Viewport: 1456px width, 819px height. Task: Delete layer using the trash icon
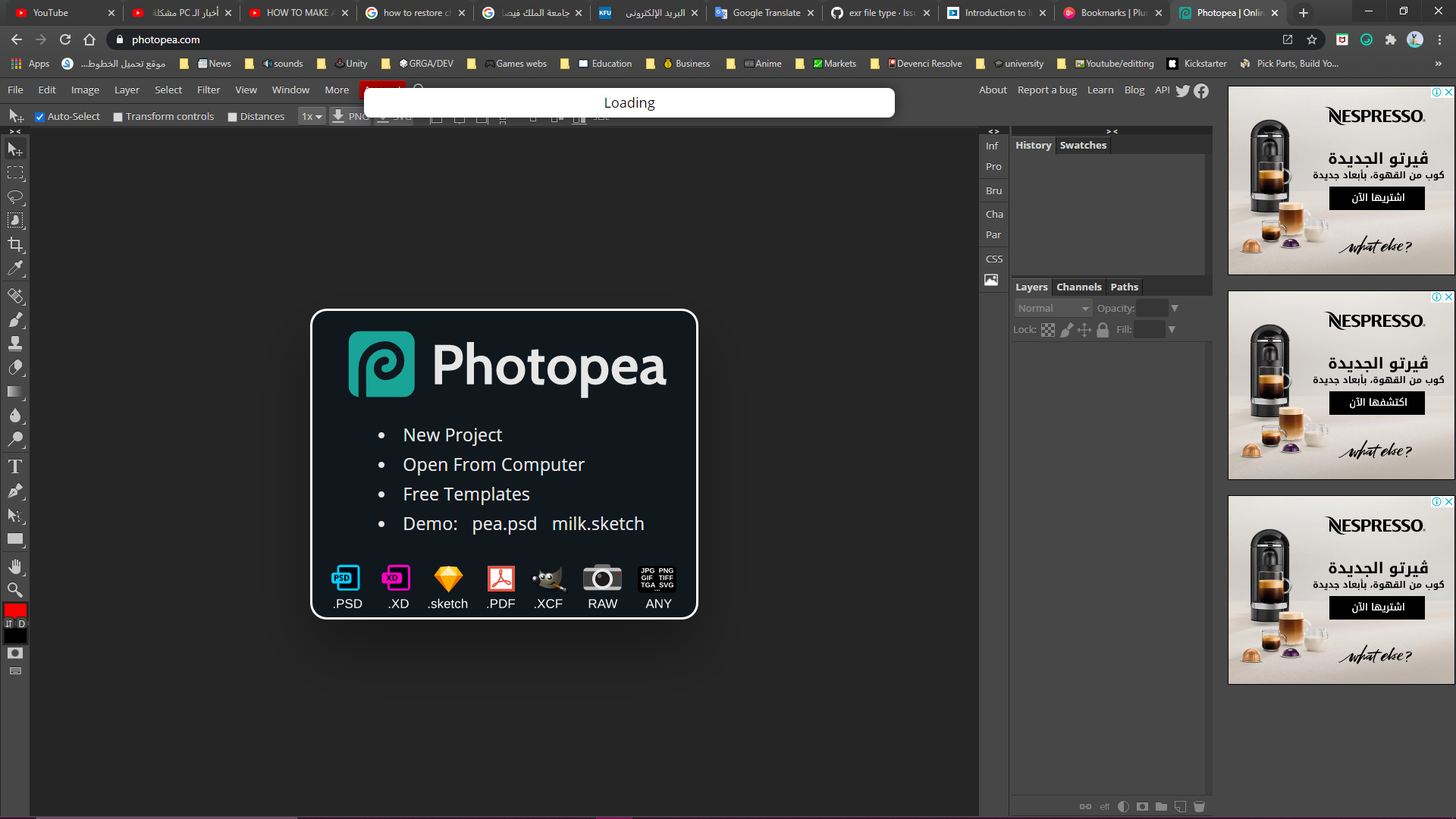pos(1199,806)
